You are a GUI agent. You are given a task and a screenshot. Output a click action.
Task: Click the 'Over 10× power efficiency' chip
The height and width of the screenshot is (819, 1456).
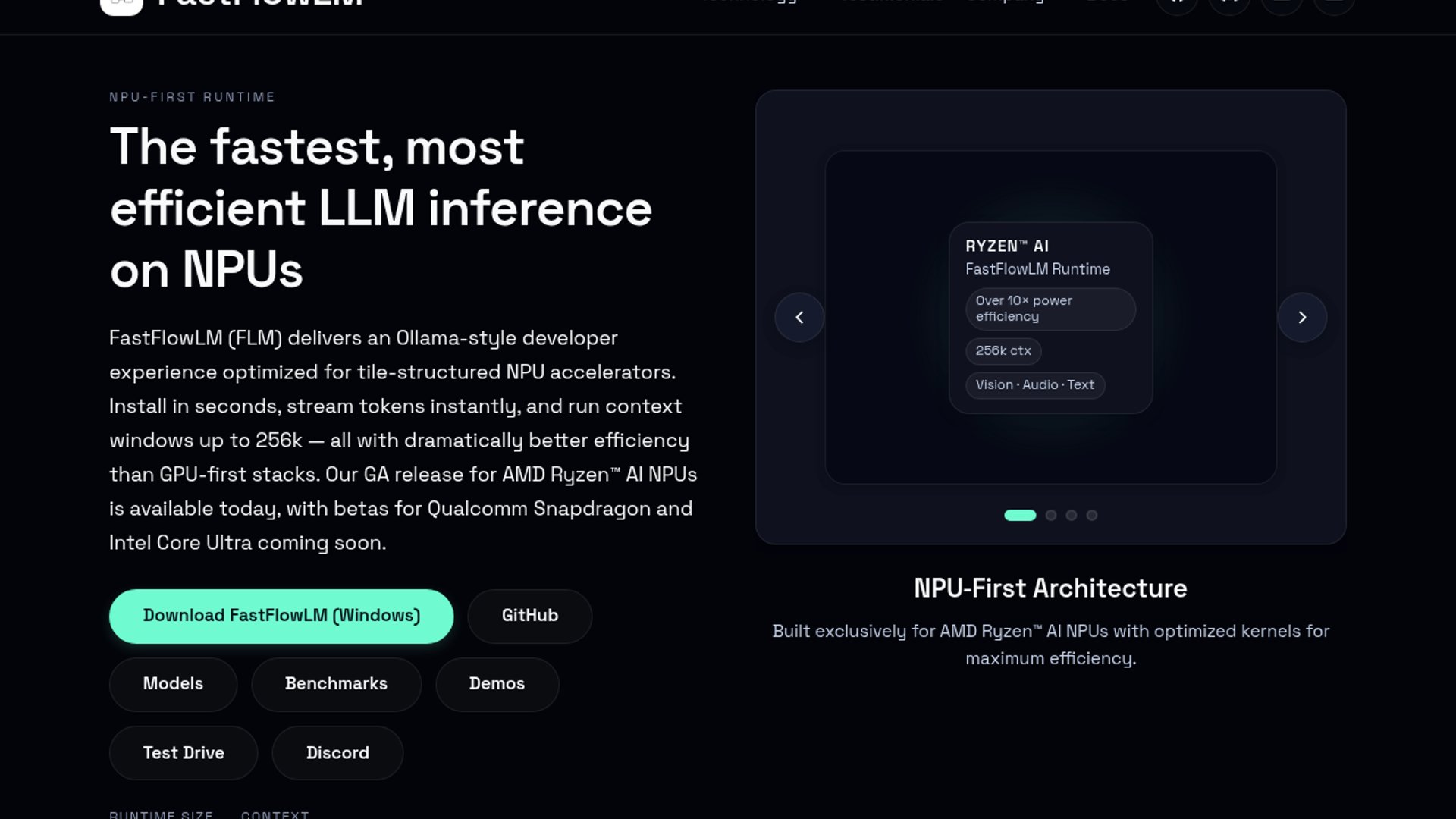[x=1050, y=309]
